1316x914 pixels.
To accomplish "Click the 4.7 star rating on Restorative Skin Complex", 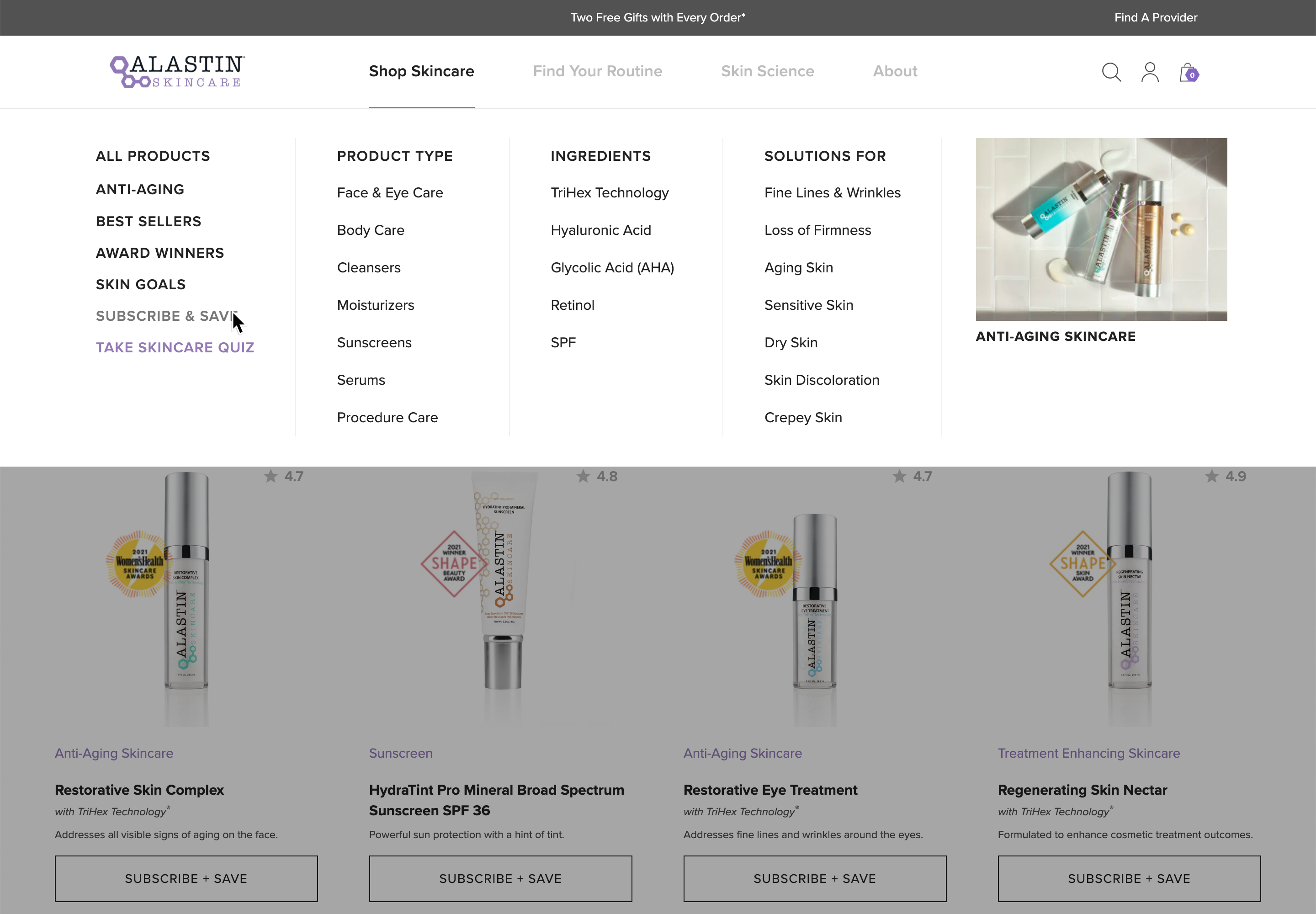I will coord(283,477).
